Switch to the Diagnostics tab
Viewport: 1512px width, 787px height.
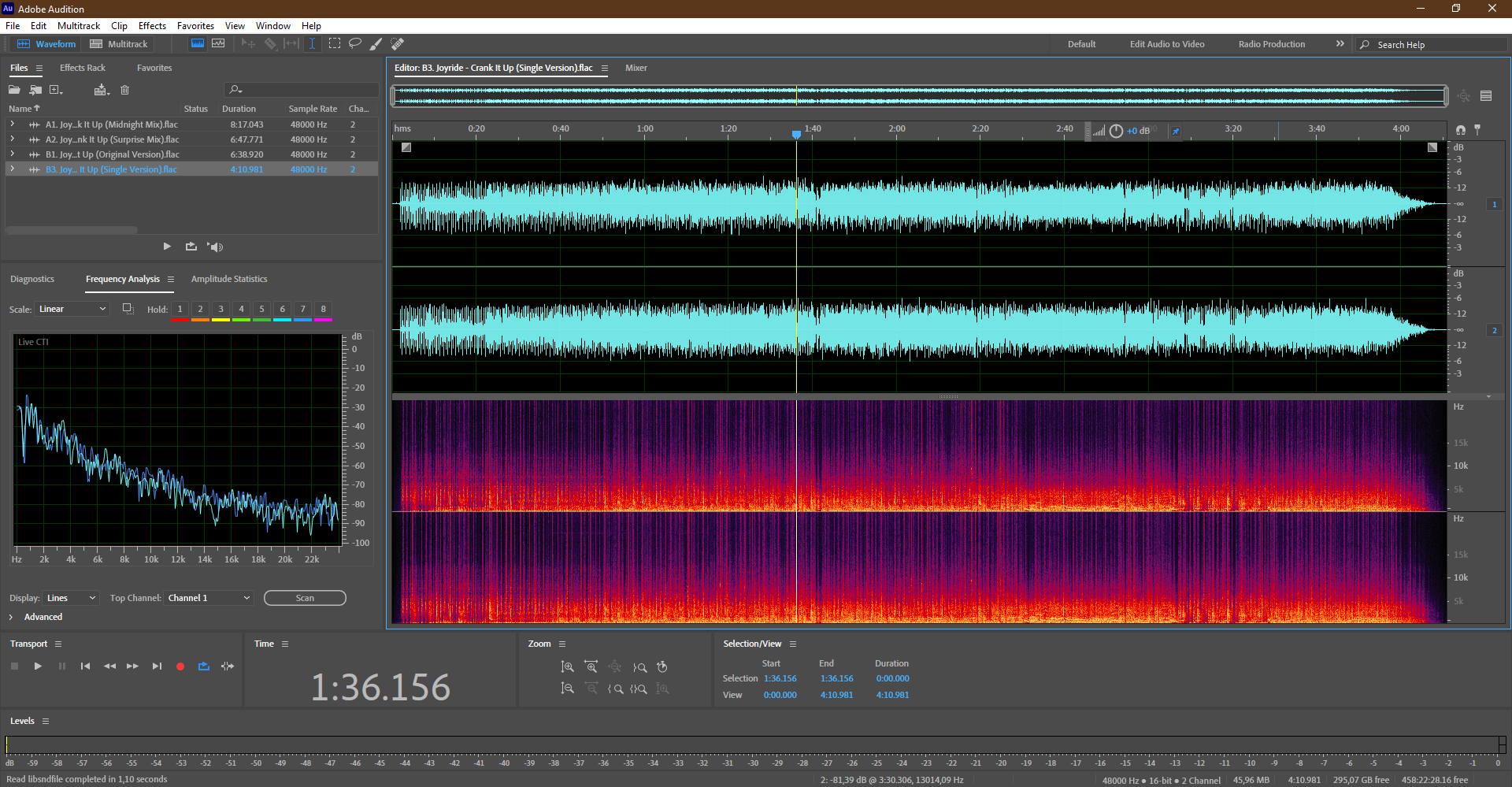[32, 279]
